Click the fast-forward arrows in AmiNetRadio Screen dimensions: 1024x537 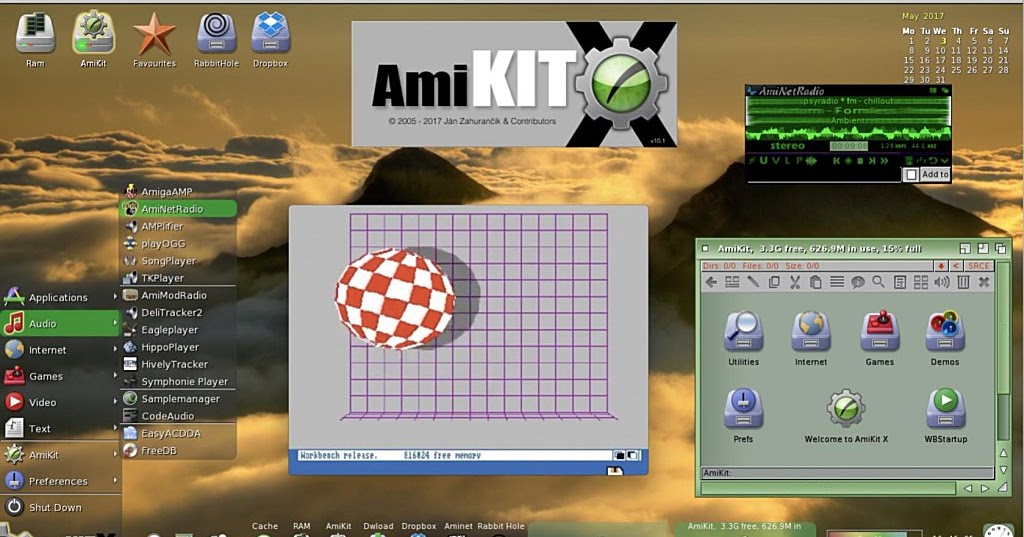coord(884,161)
